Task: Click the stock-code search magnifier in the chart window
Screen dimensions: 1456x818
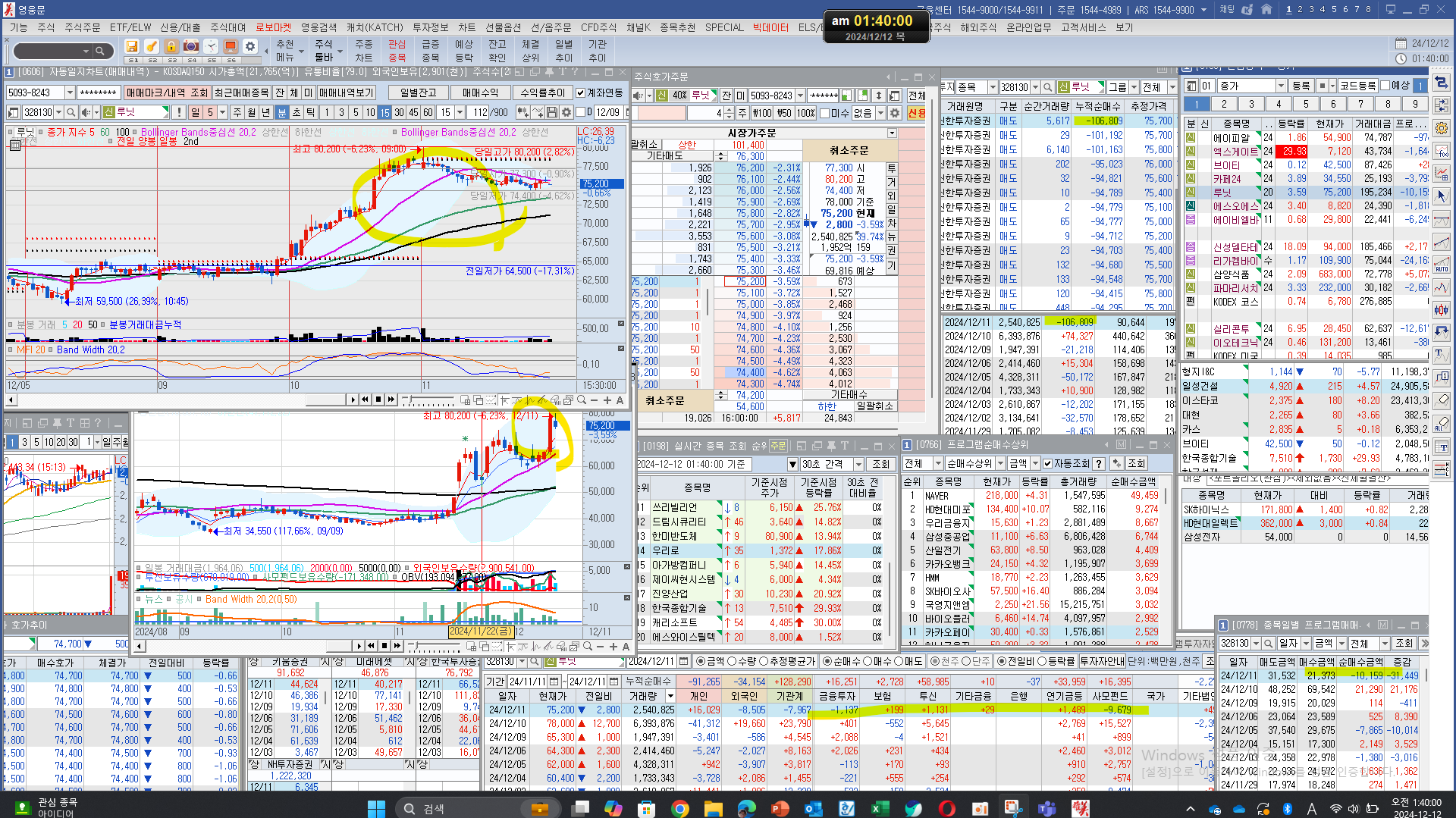Action: (x=71, y=112)
